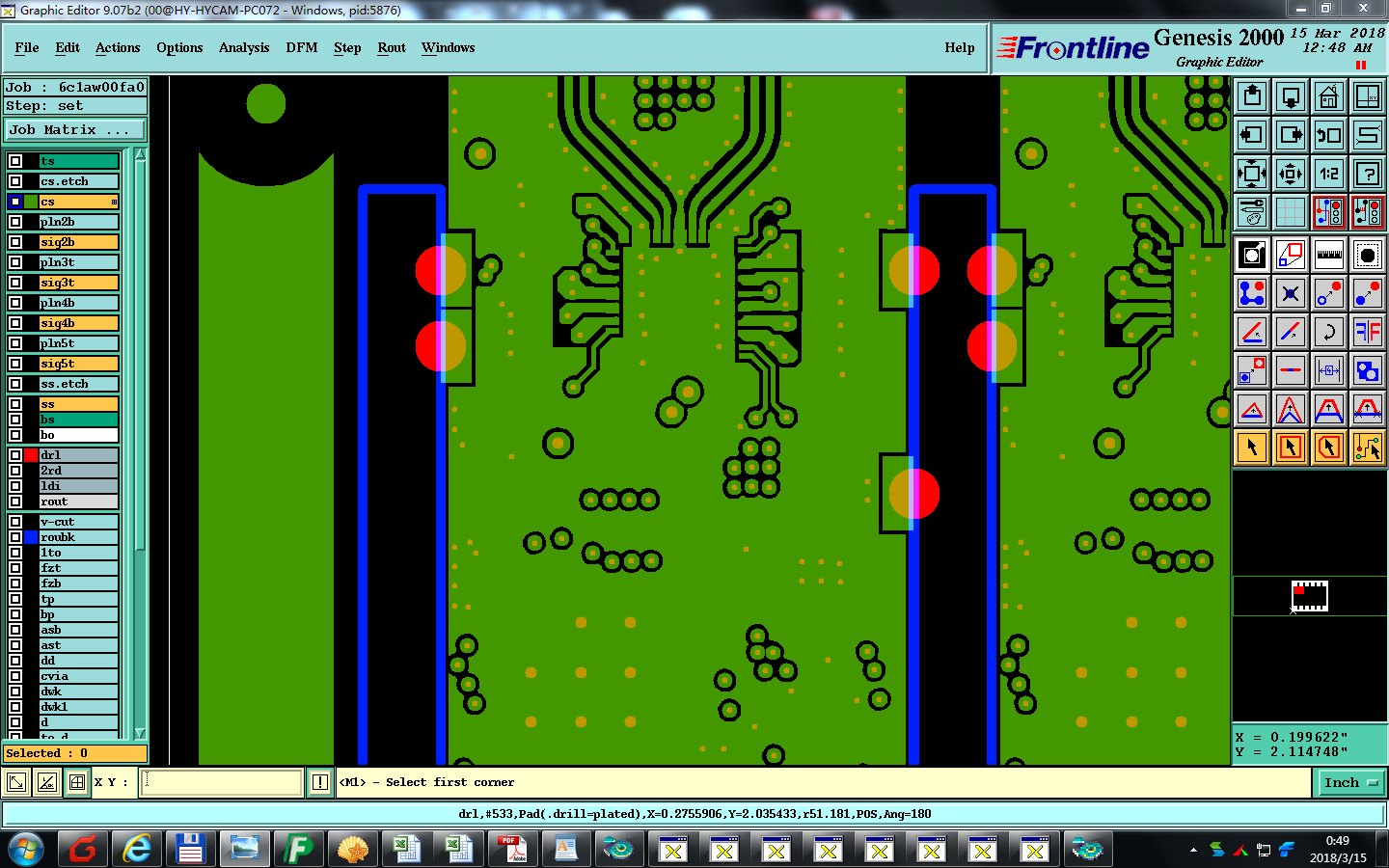The height and width of the screenshot is (868, 1389).
Task: Toggle the ss.etch layer checkbox
Action: point(15,384)
